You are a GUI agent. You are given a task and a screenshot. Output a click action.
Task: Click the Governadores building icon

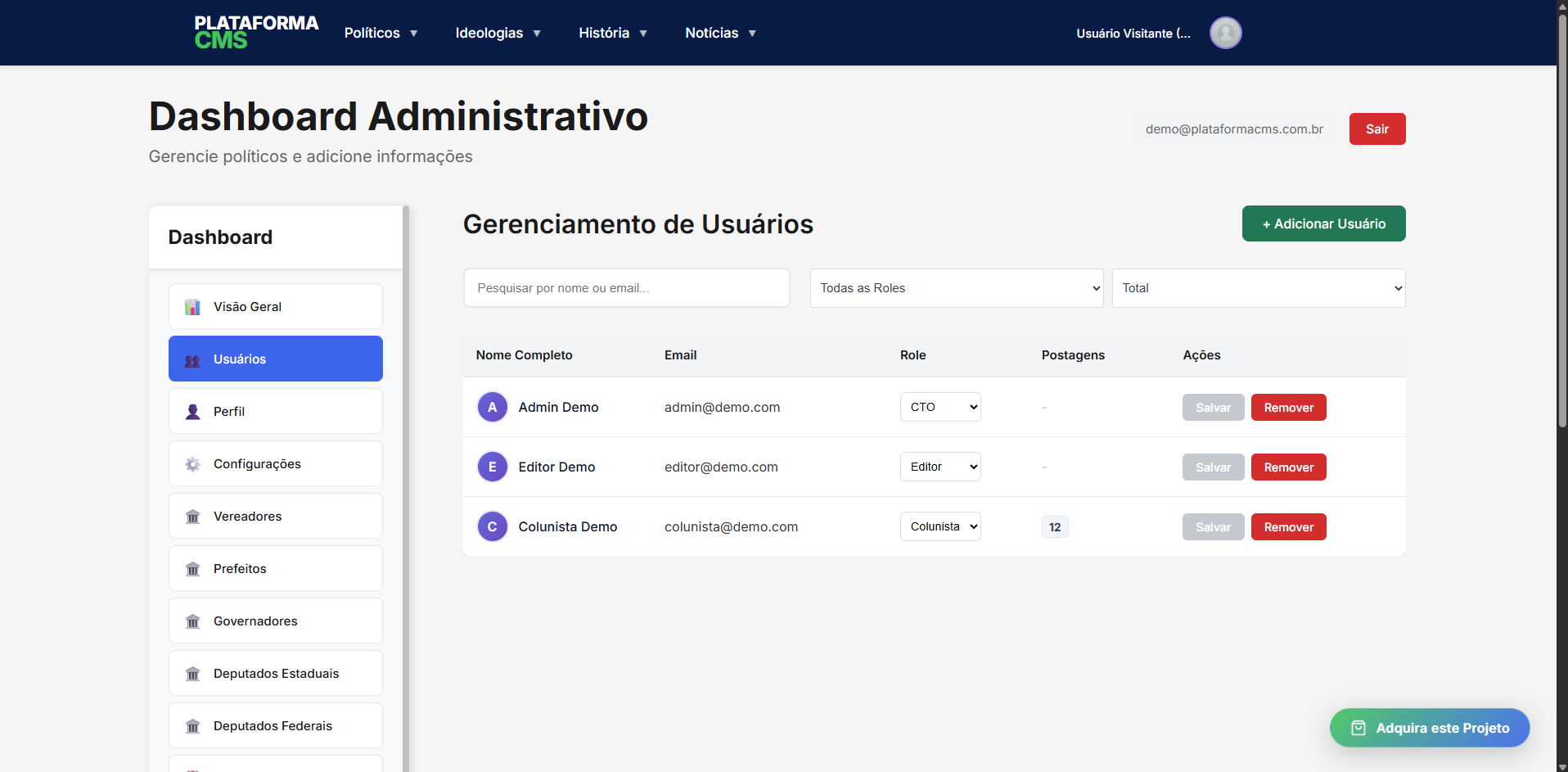click(x=192, y=621)
